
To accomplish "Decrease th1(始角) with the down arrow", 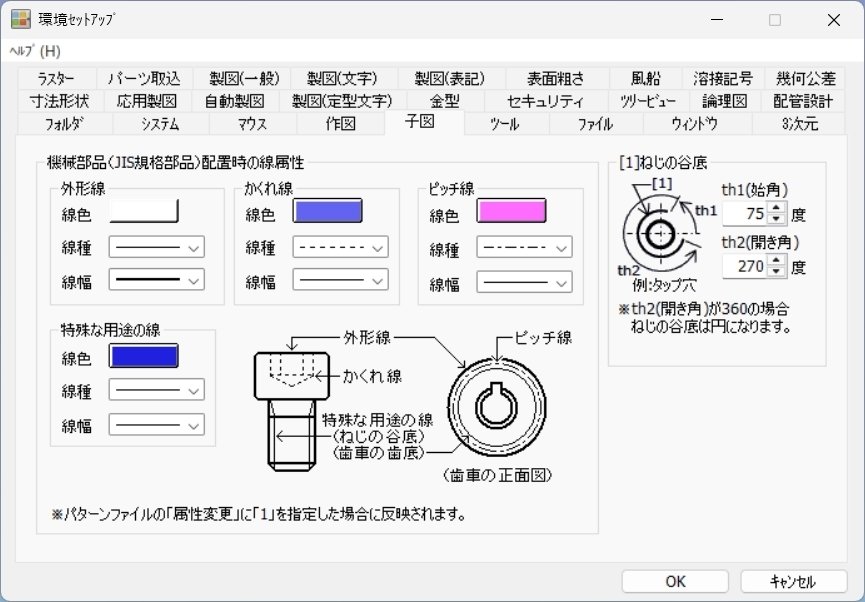I will pos(777,219).
